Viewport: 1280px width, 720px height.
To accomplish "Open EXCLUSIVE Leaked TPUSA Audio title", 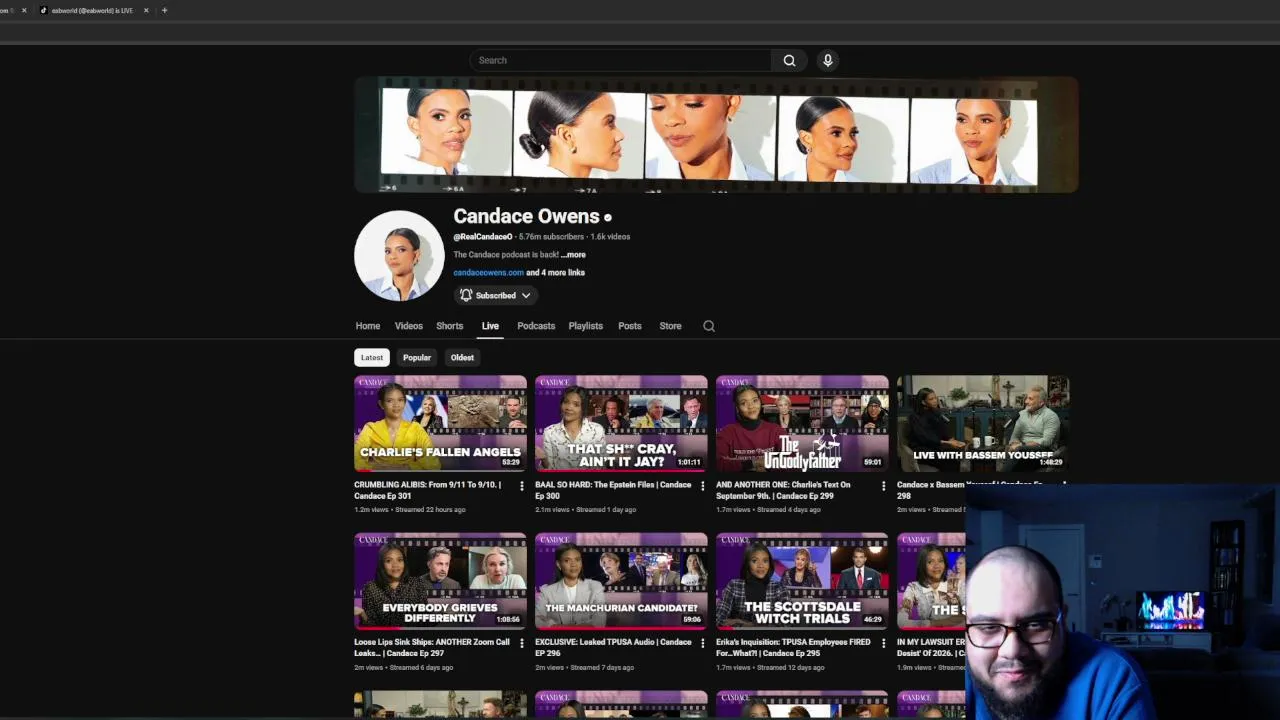I will 613,648.
